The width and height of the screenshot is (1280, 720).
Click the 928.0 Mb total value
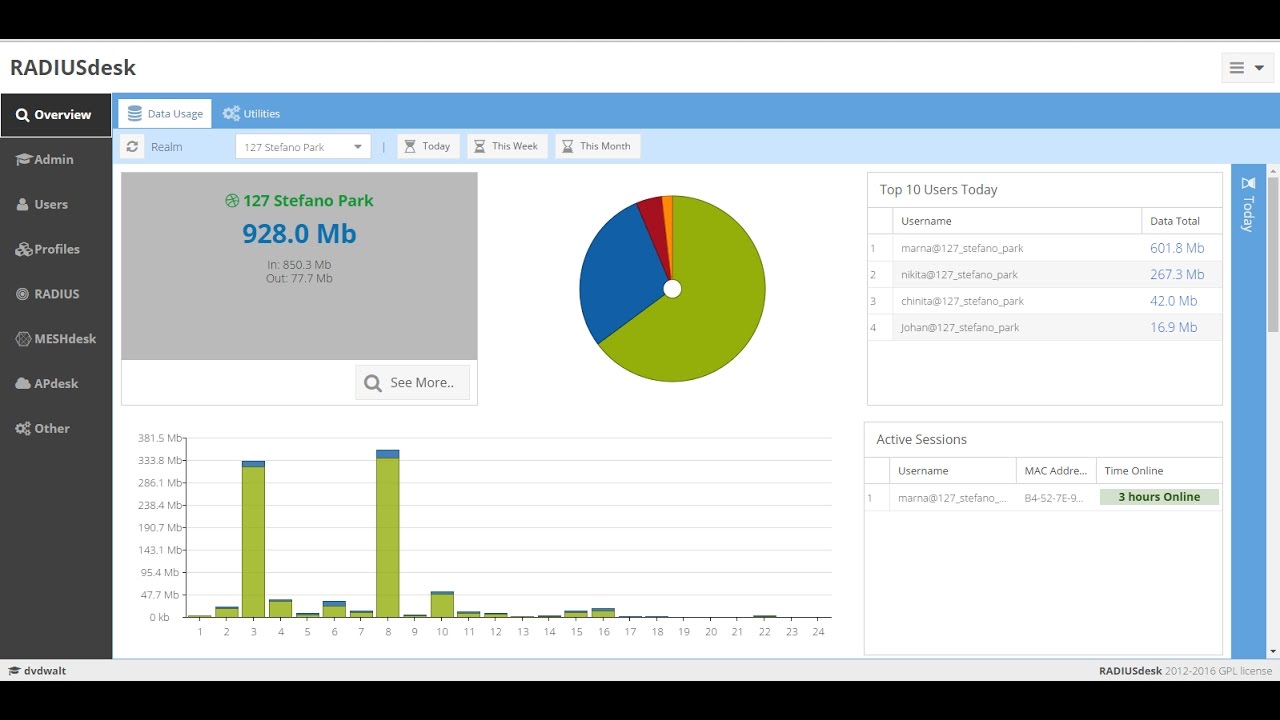tap(299, 234)
